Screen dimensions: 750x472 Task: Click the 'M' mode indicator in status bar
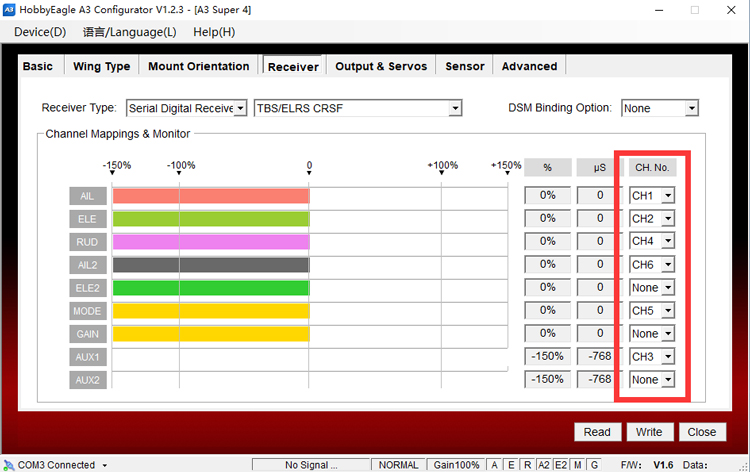[x=578, y=465]
